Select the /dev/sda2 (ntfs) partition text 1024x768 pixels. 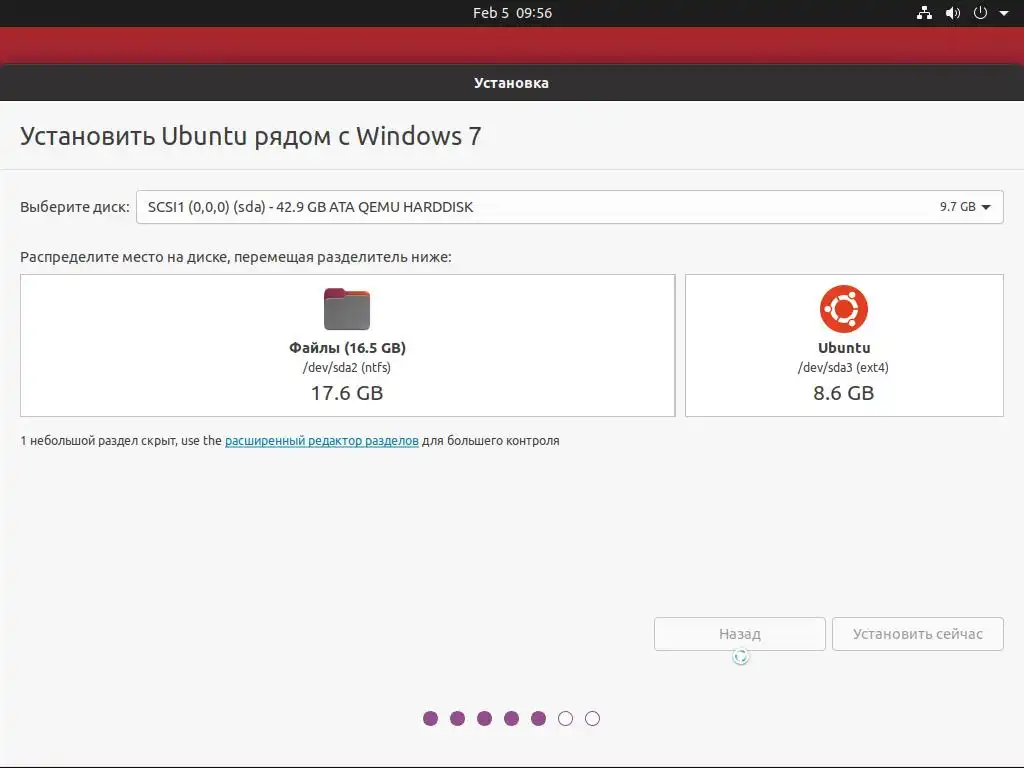[347, 368]
